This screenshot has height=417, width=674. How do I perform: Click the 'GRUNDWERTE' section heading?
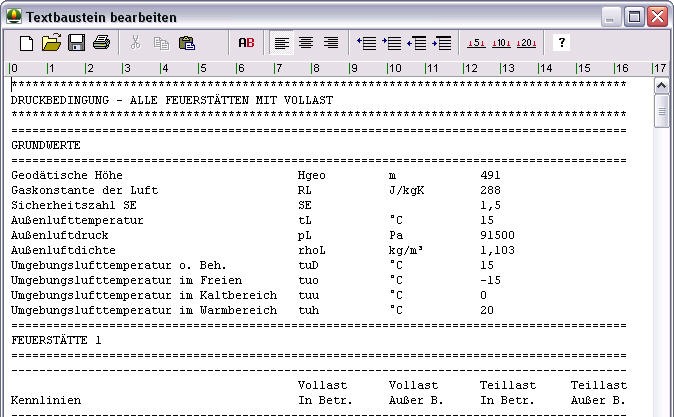[46, 145]
